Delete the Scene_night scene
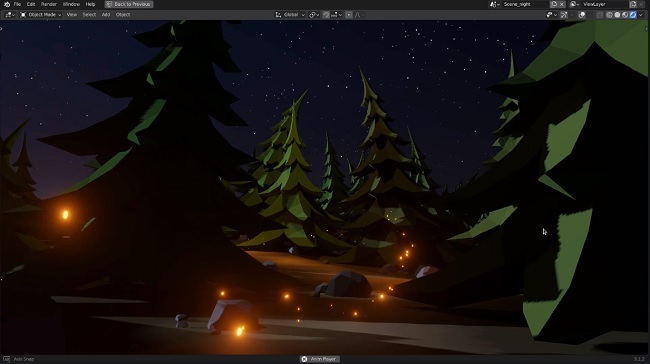The width and height of the screenshot is (650, 364). [562, 4]
